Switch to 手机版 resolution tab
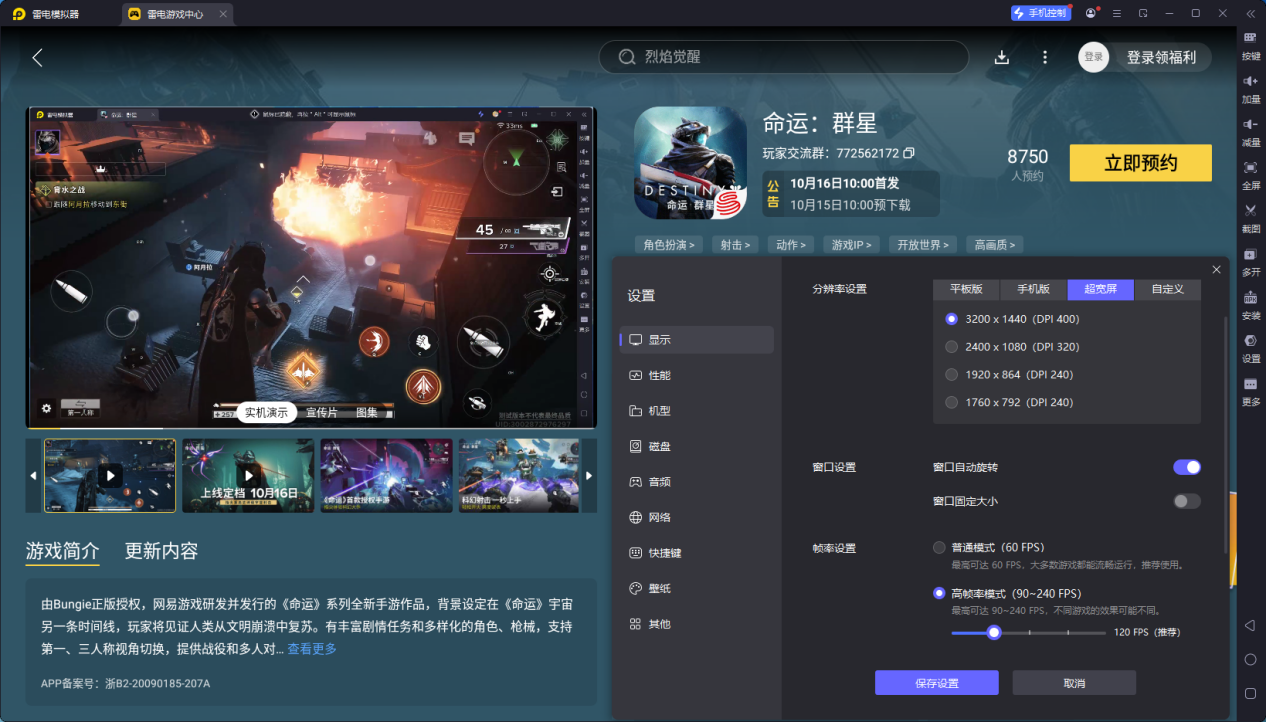 (x=1033, y=289)
